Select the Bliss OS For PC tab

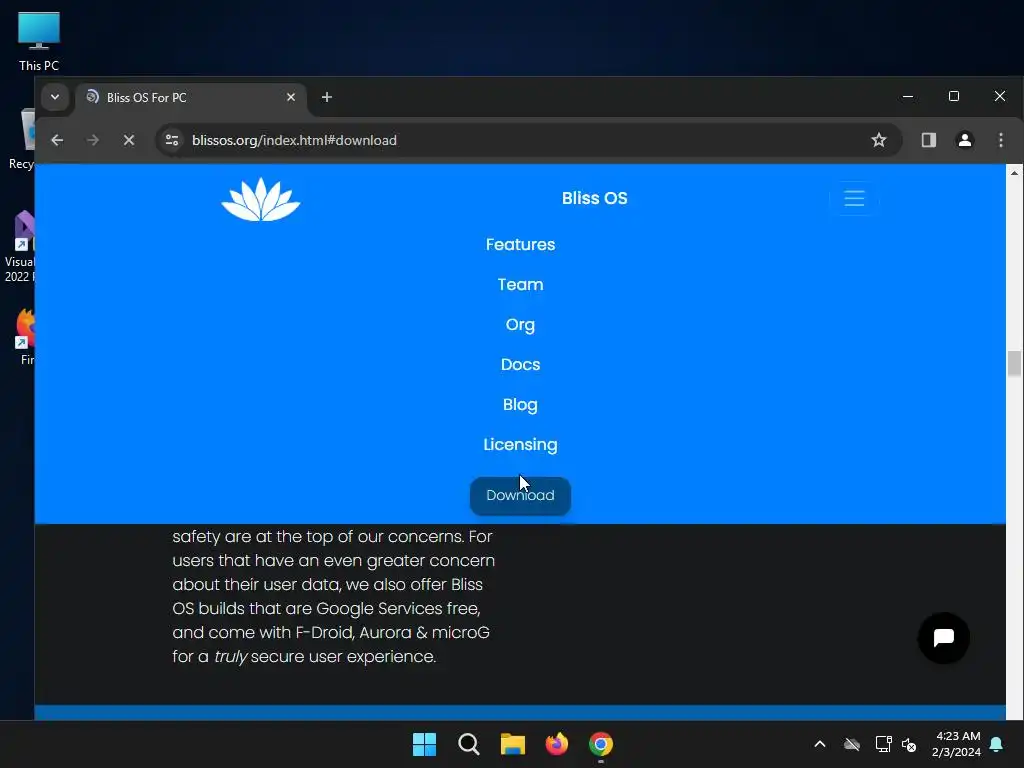coord(189,98)
